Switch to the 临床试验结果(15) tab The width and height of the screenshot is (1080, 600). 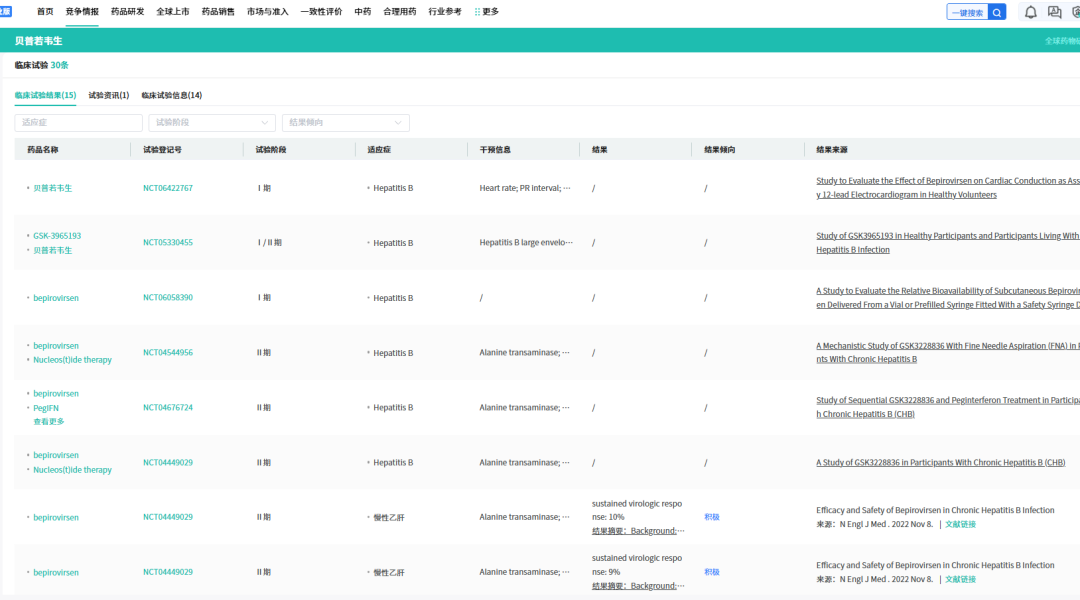pyautogui.click(x=45, y=95)
